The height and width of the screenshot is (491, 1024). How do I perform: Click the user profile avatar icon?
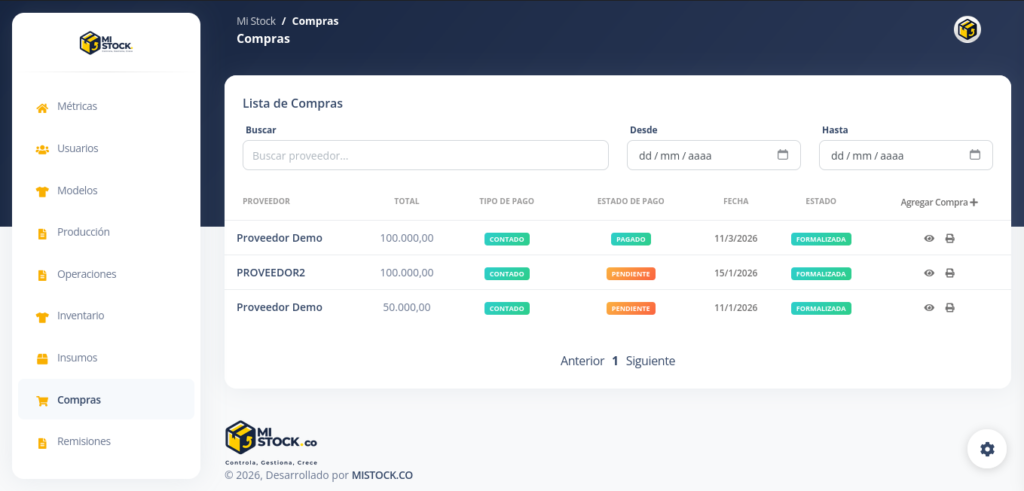tap(967, 30)
